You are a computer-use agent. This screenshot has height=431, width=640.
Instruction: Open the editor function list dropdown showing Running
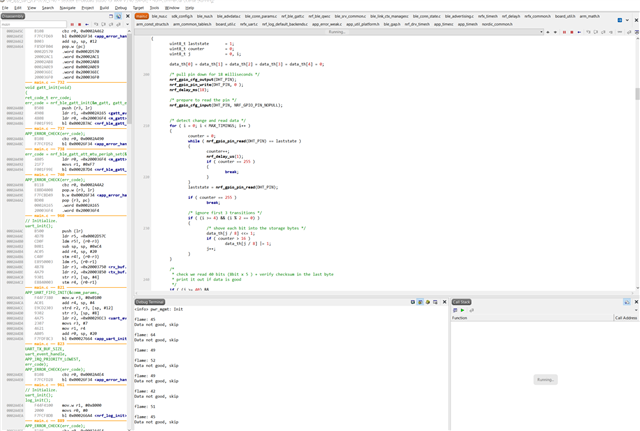coord(339,32)
